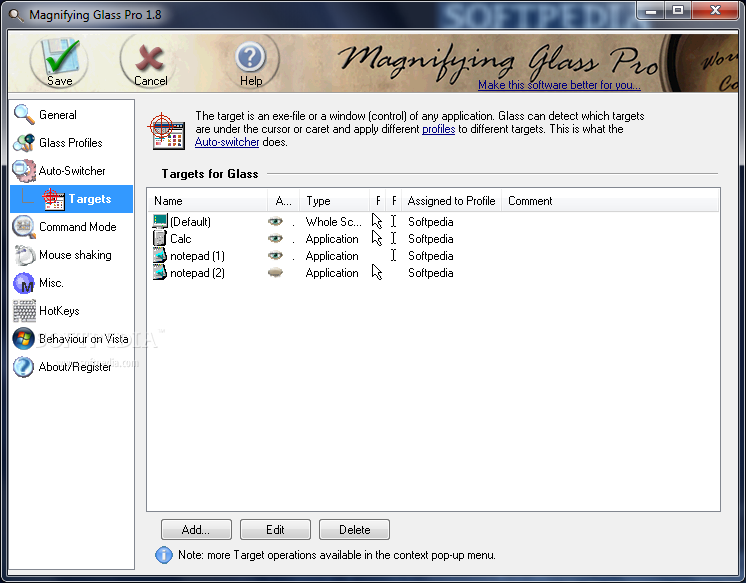Click caret icon in (Default) row
This screenshot has height=583, width=746.
pos(393,221)
